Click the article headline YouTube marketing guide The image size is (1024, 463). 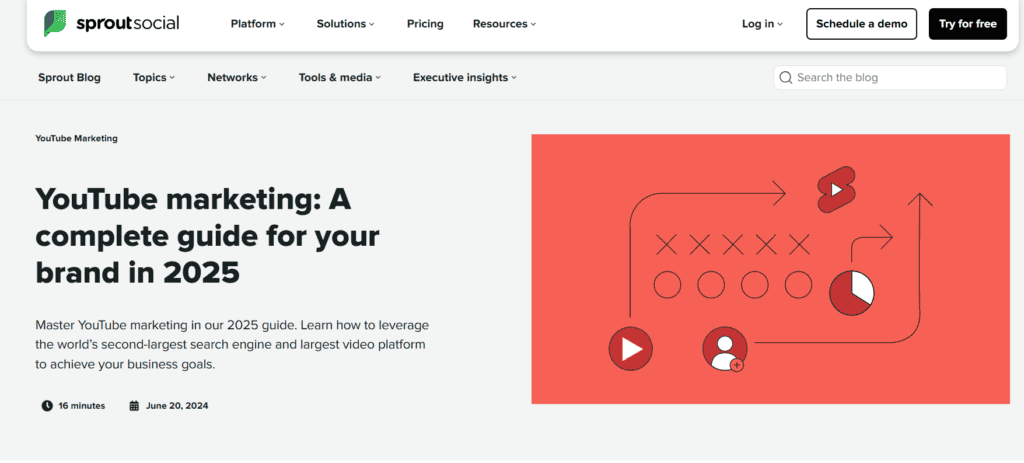point(207,236)
